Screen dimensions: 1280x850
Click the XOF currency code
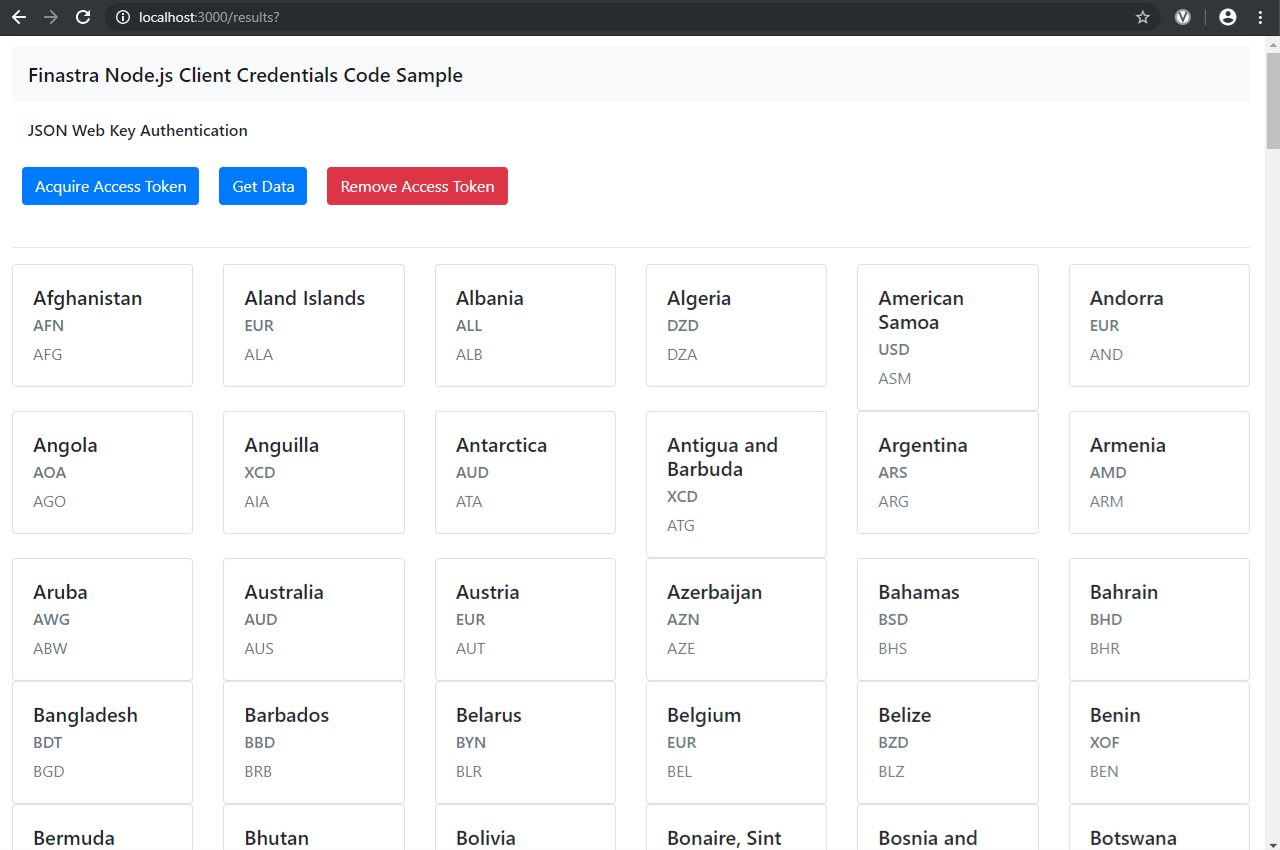click(x=1105, y=742)
